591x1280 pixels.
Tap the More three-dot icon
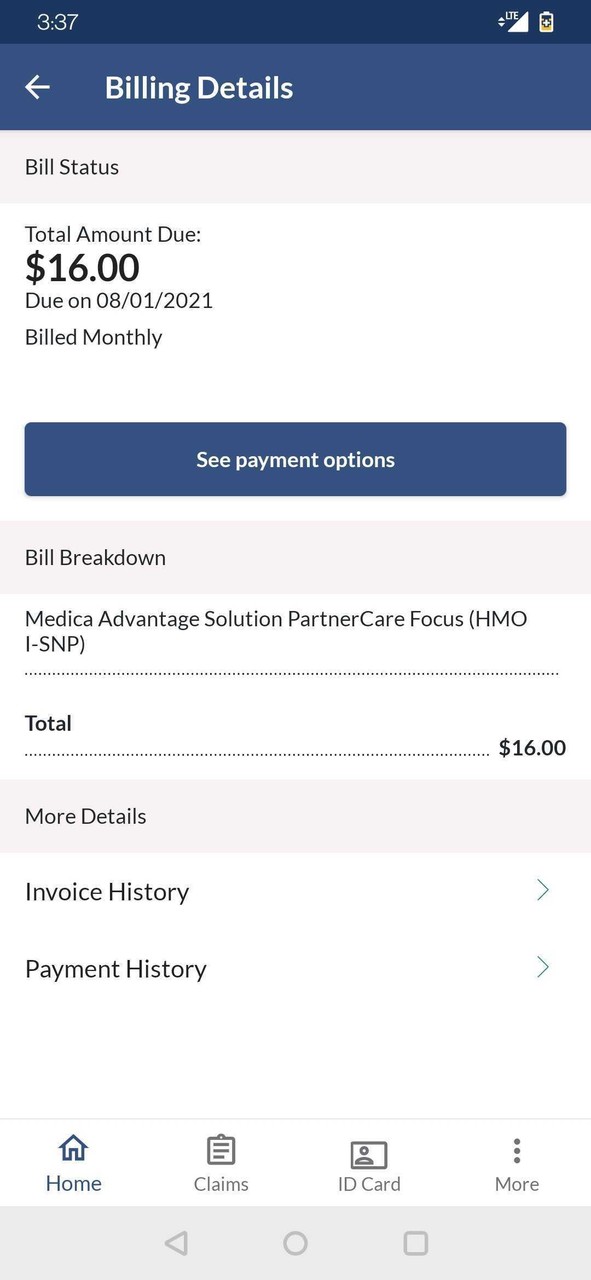coord(517,1151)
